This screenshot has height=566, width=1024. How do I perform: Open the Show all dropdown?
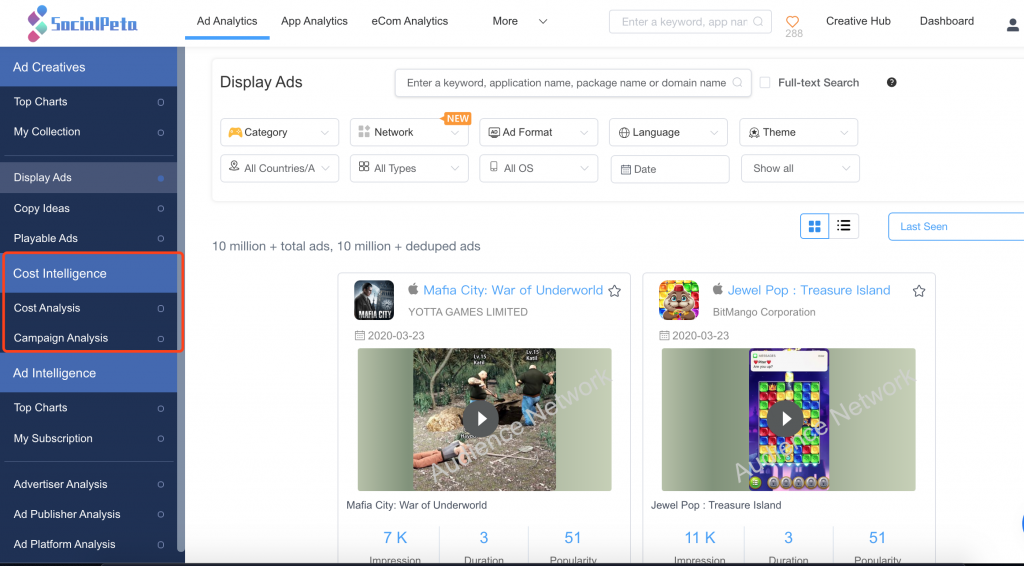tap(800, 168)
